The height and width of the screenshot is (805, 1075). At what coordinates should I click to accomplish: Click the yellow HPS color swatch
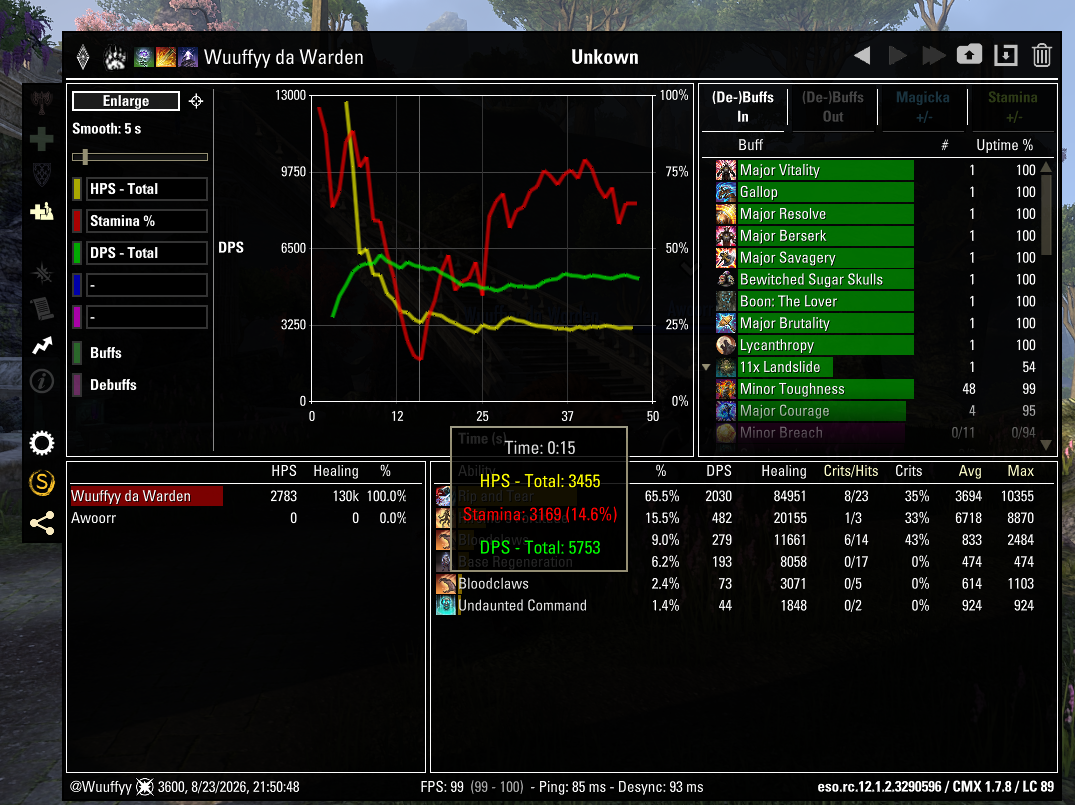[77, 189]
